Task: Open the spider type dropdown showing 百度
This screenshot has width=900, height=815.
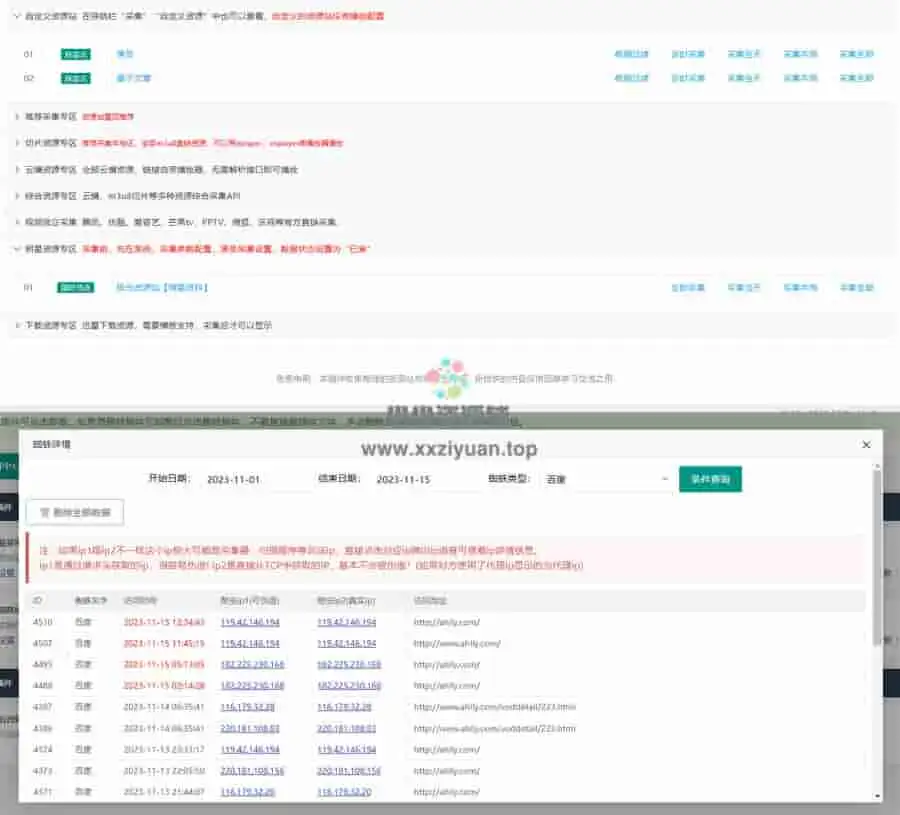Action: [x=605, y=480]
